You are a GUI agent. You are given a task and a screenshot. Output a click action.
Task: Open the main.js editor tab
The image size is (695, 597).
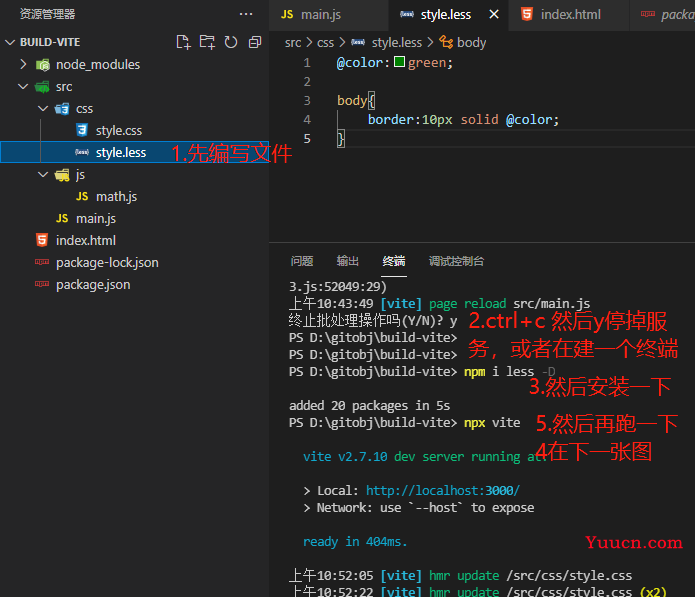(328, 15)
